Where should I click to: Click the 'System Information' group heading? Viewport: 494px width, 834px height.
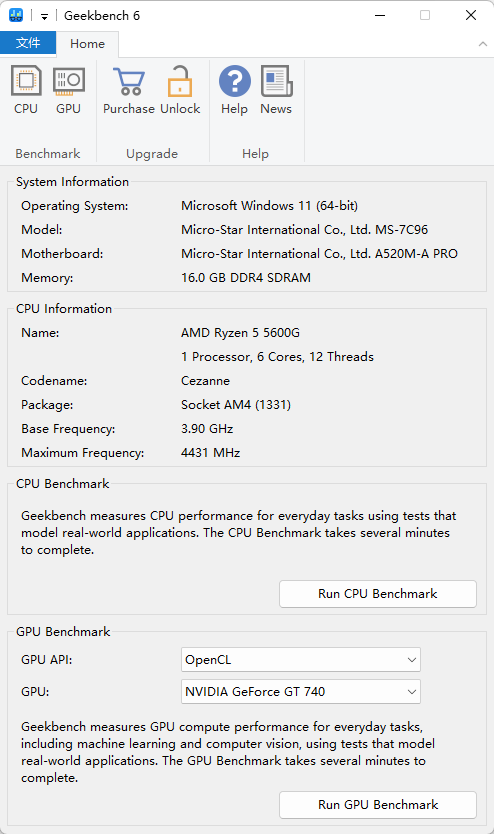[72, 182]
